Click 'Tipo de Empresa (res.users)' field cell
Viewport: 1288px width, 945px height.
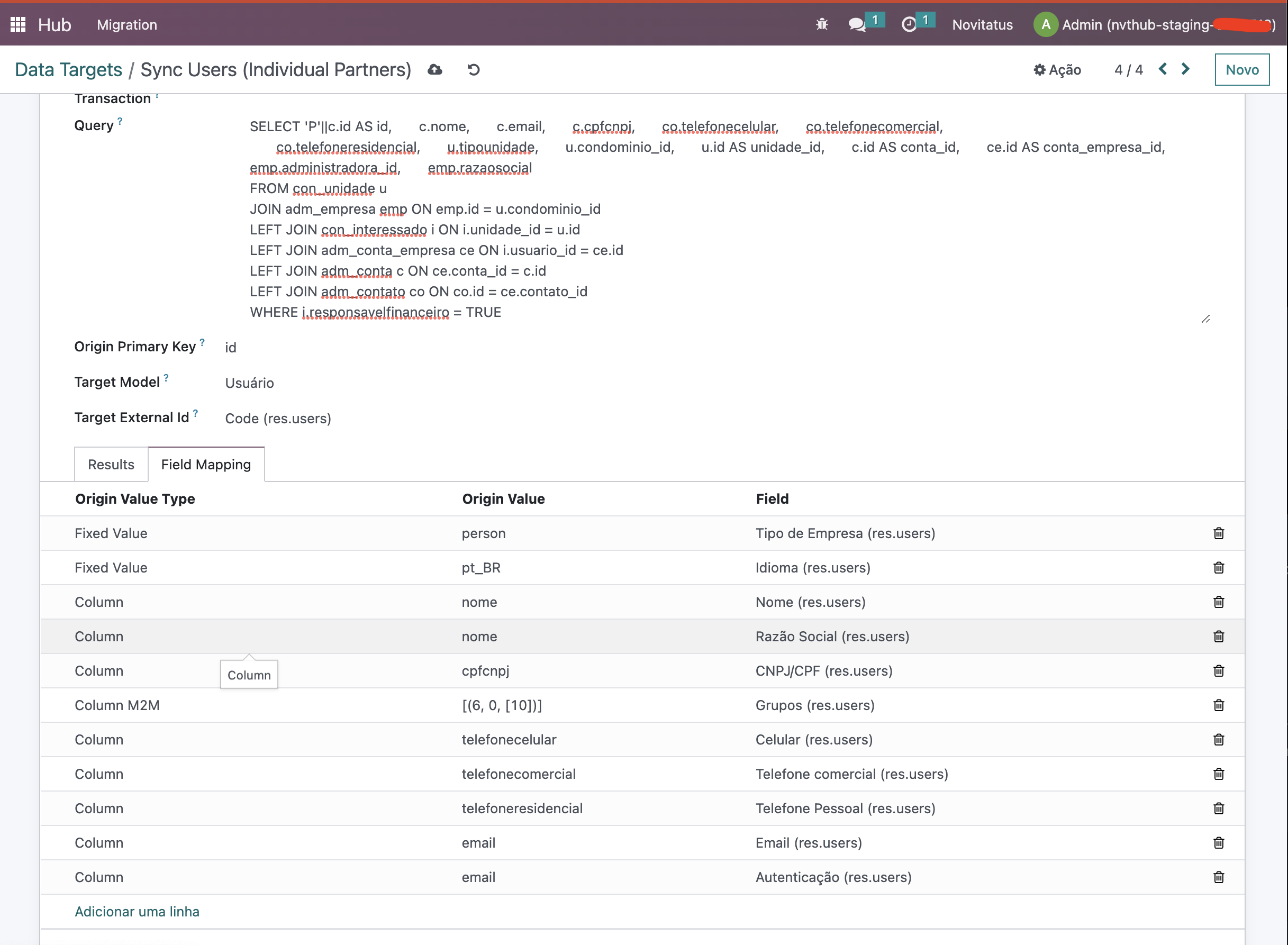tap(845, 533)
